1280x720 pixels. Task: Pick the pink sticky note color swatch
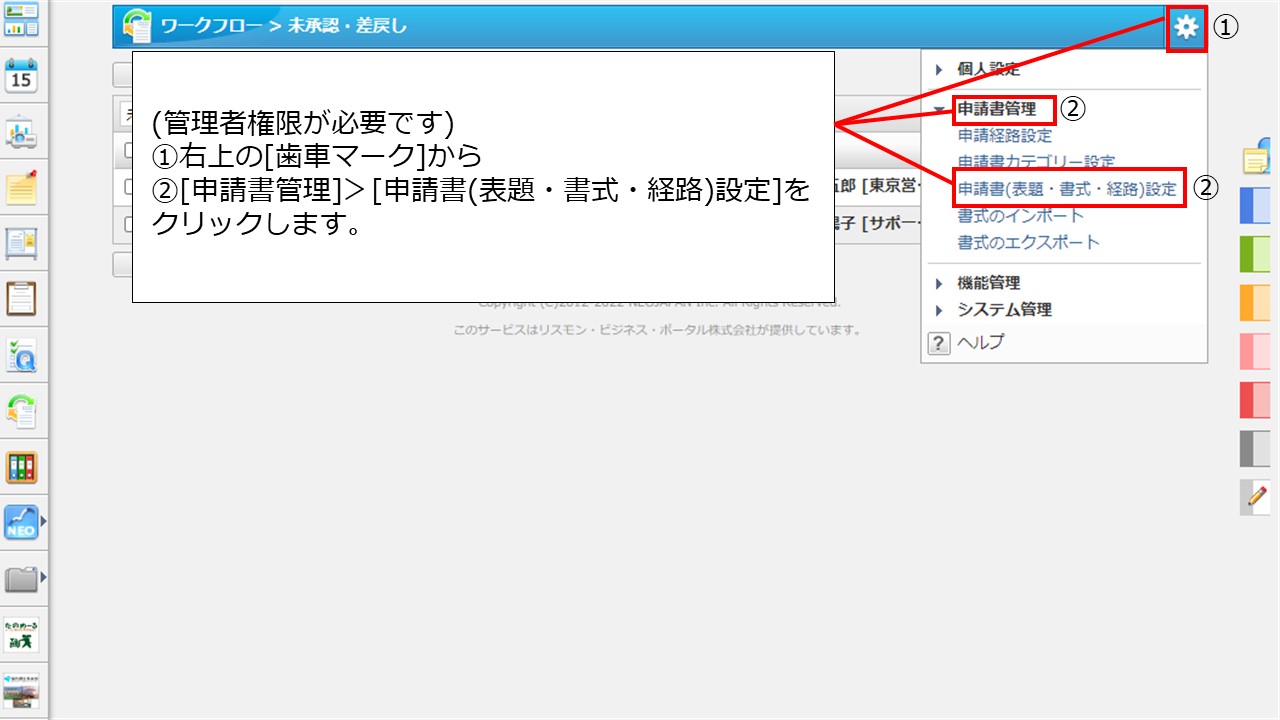click(x=1256, y=351)
